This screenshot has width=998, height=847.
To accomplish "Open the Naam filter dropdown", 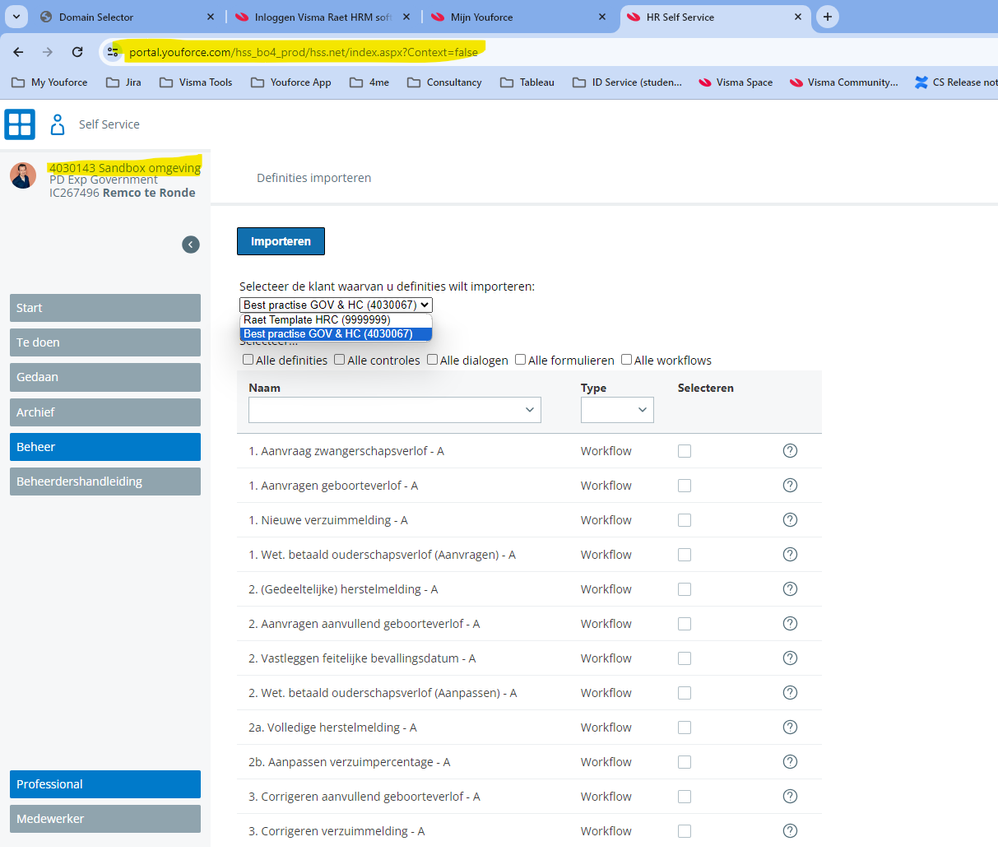I will point(395,410).
